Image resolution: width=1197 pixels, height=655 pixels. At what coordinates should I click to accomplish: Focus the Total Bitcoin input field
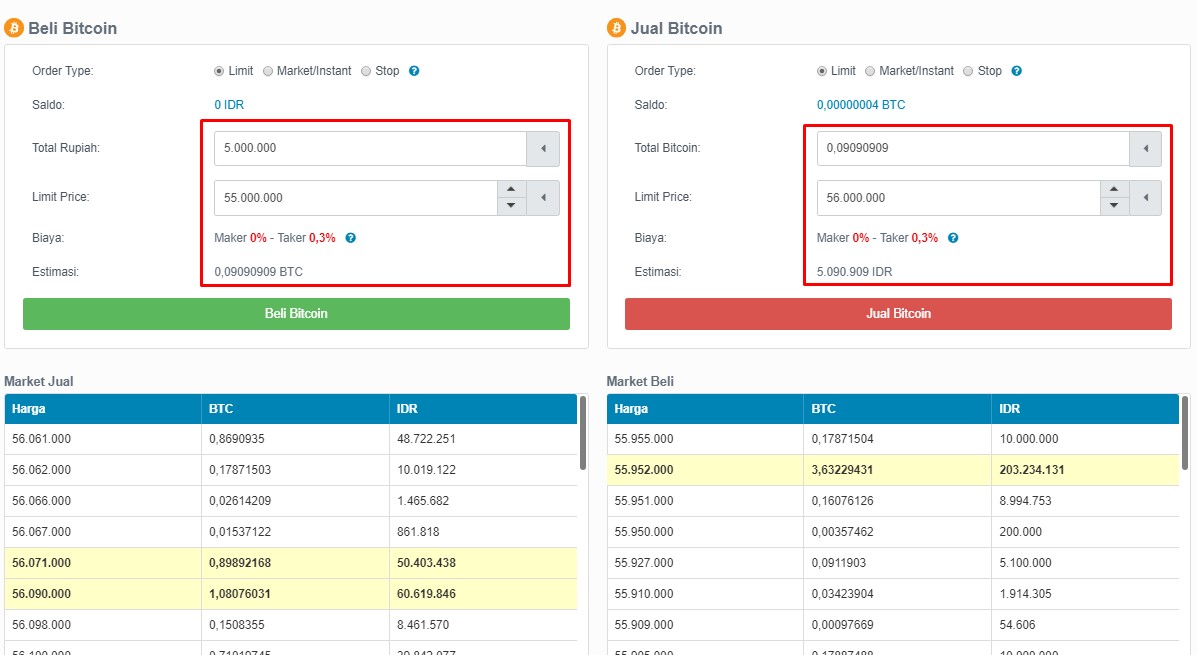tap(973, 148)
